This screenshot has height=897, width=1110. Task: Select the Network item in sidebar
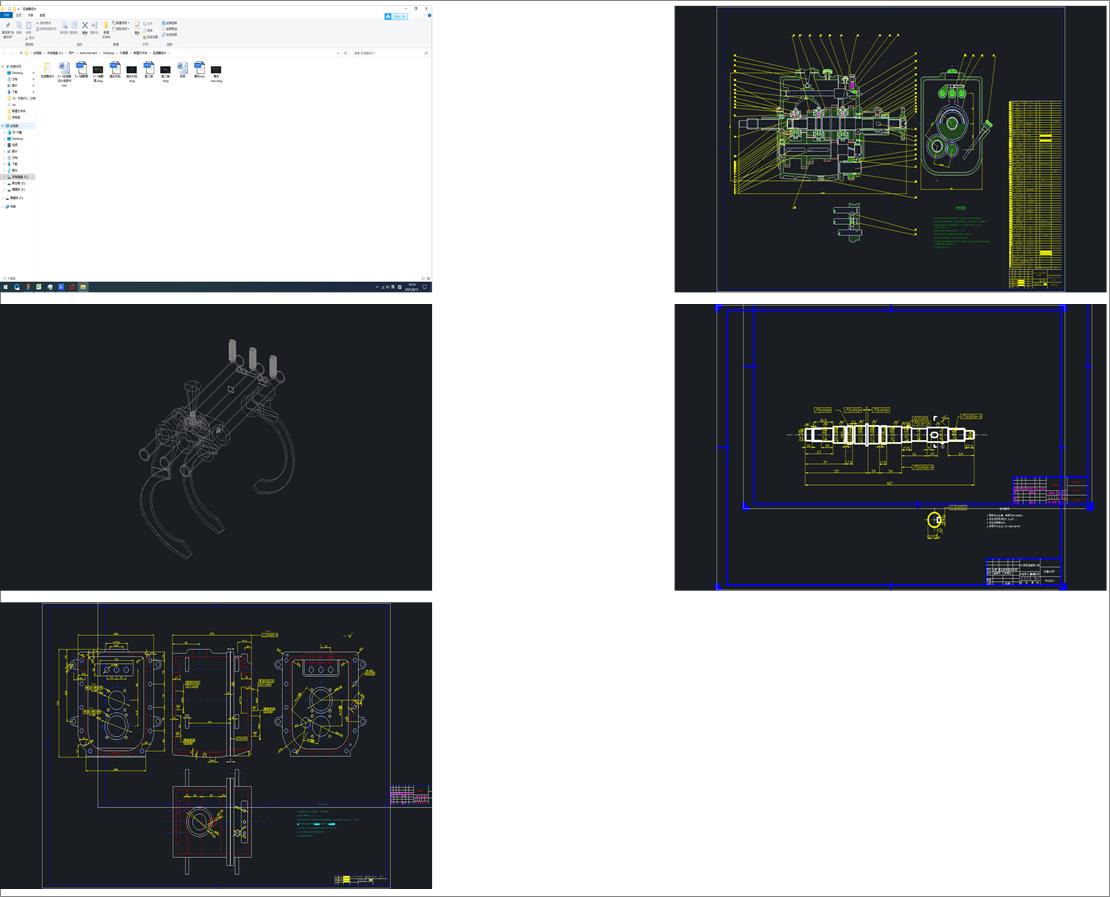click(12, 207)
